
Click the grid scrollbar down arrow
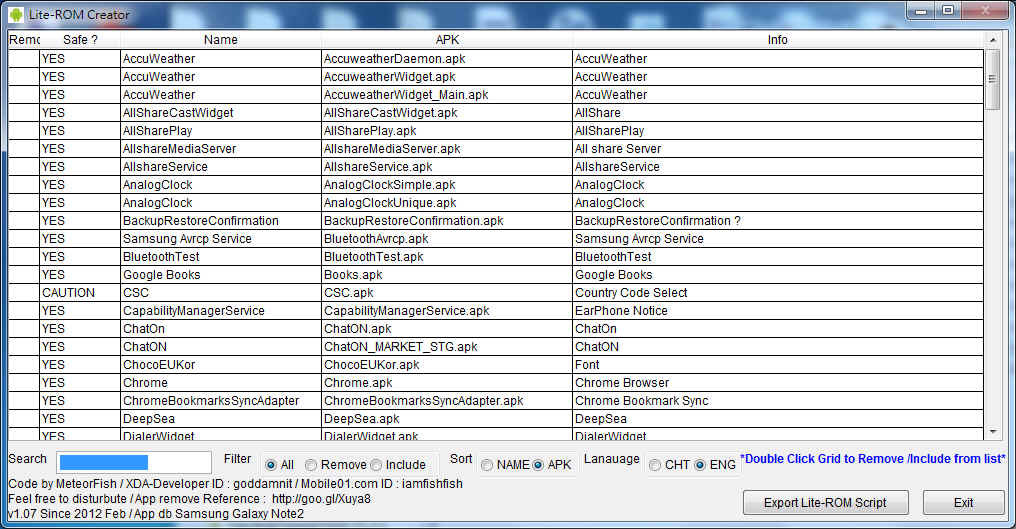[993, 432]
